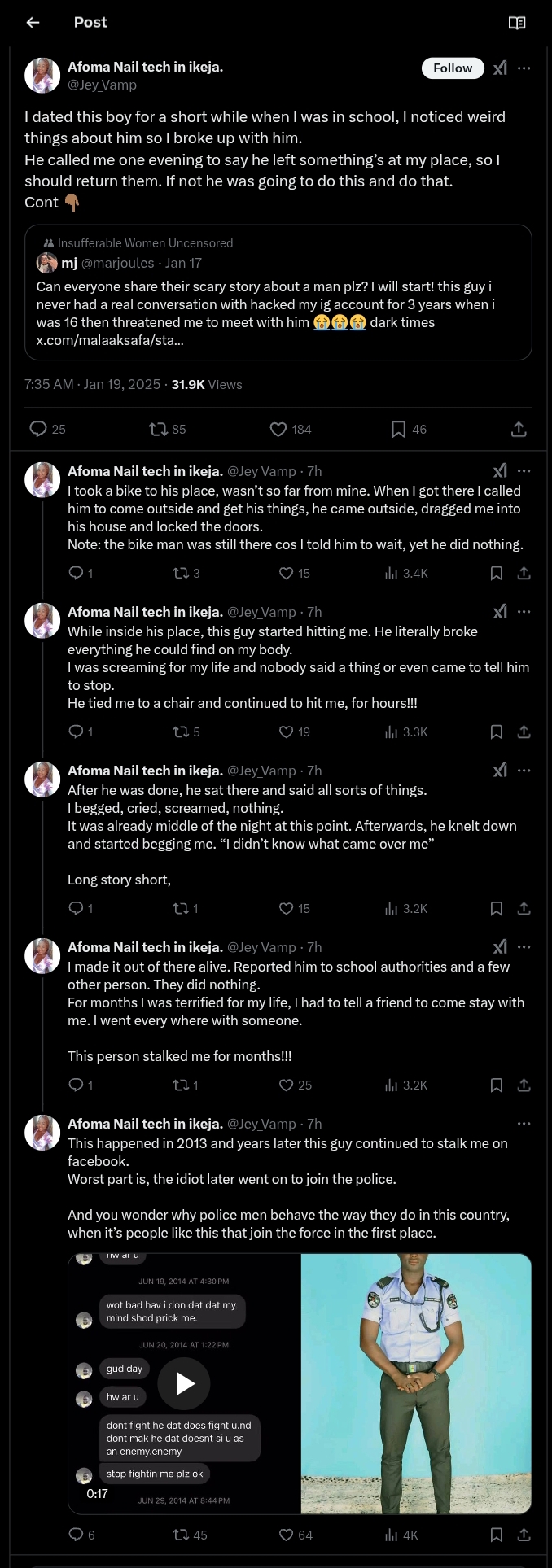Follow Afoma Nail tech in ikeja
This screenshot has height=1568, width=552.
[x=453, y=68]
